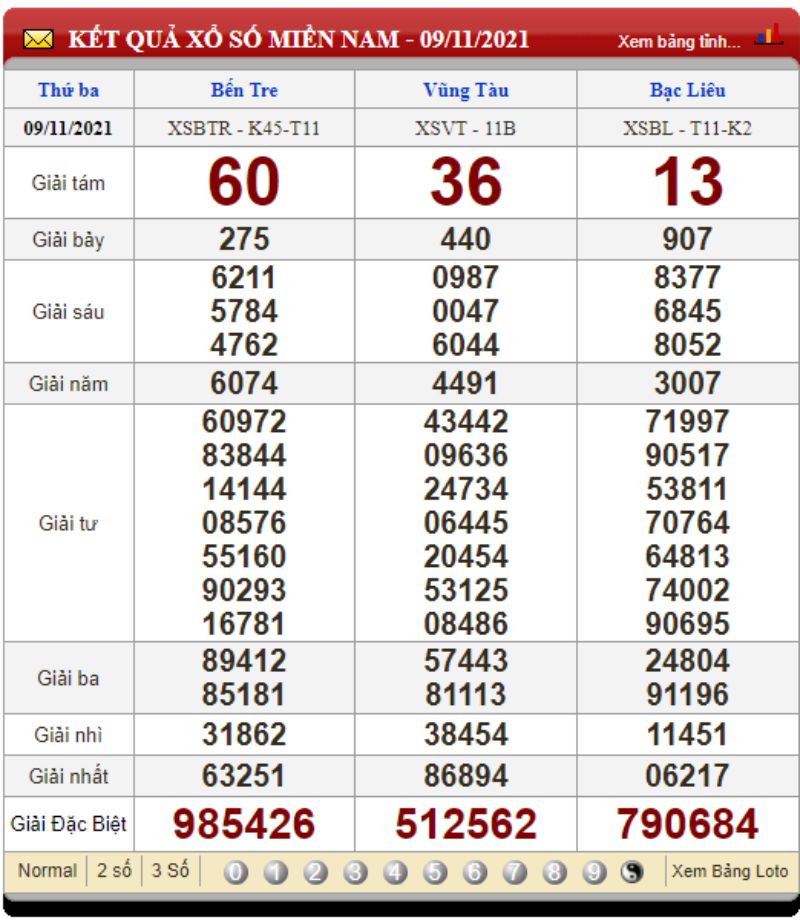The width and height of the screenshot is (800, 920).
Task: Select Bến Tre special prize 985426
Action: point(244,824)
